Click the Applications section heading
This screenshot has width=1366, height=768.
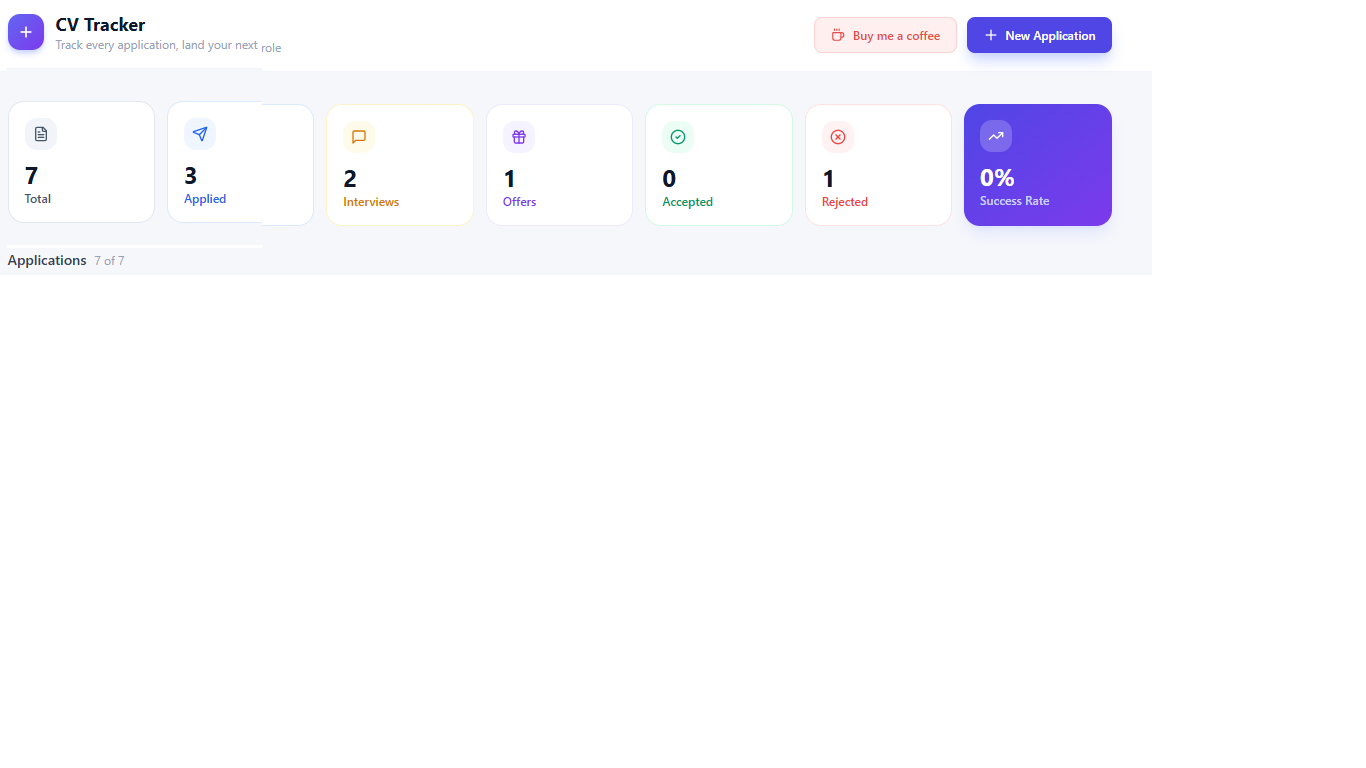pyautogui.click(x=47, y=260)
